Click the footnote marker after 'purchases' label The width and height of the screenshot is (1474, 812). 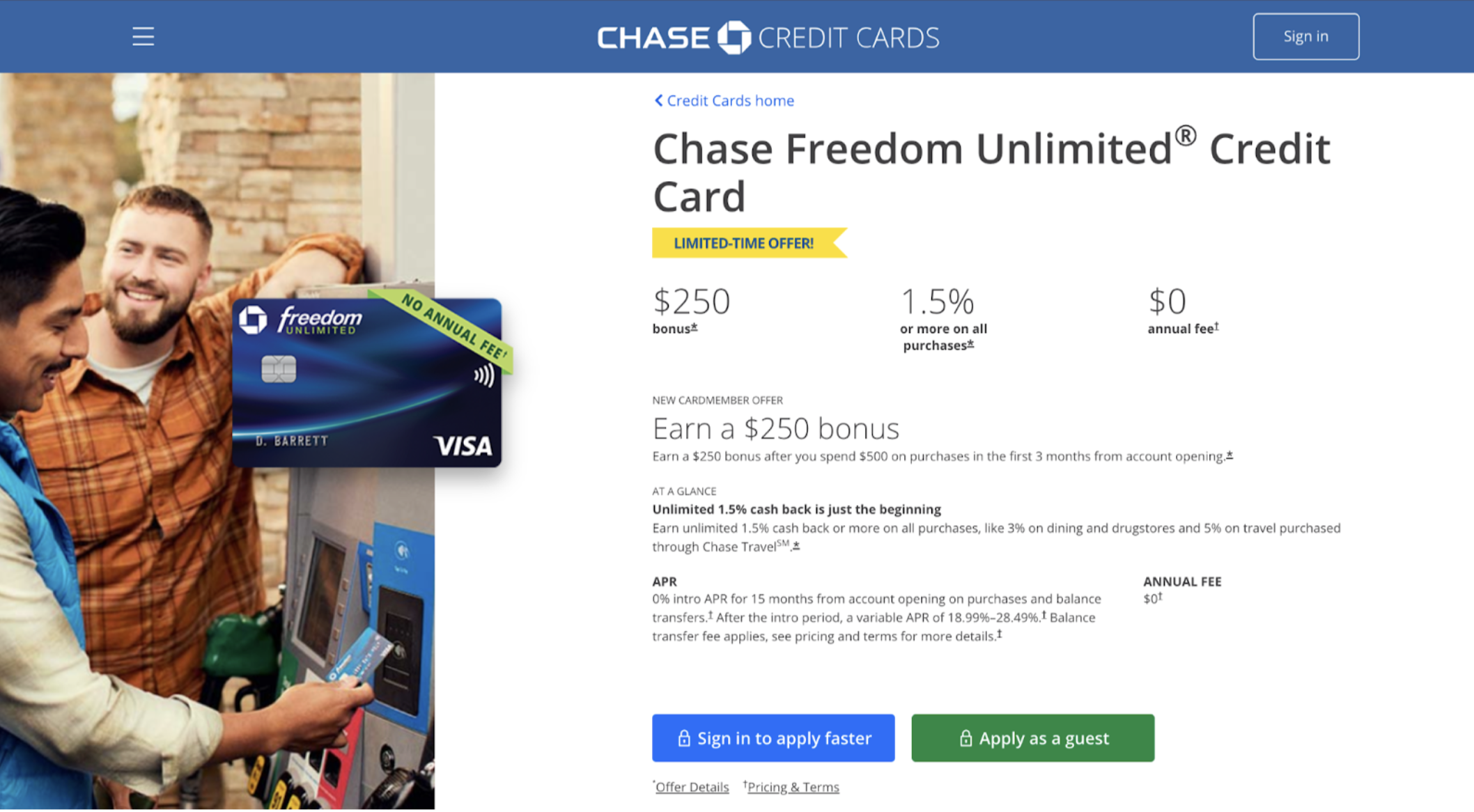tap(970, 344)
